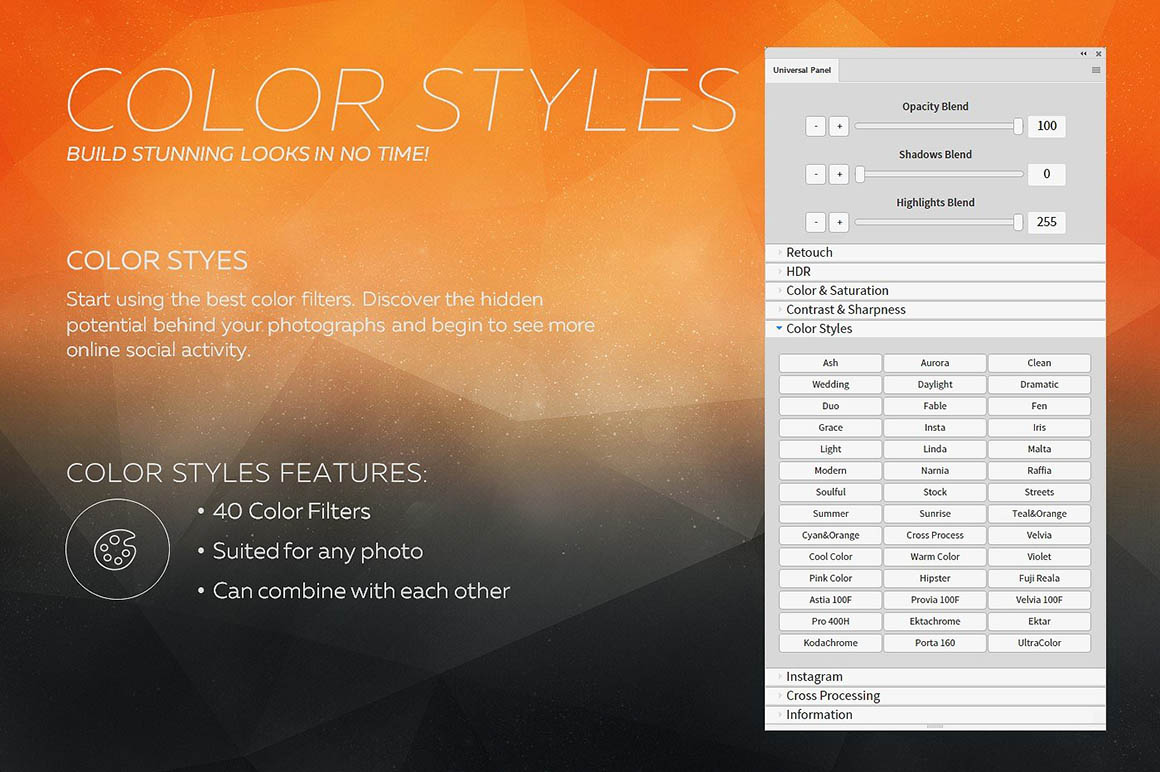Open the Universal Panel flyout menu icon
Screen dimensions: 1160x772
[x=1096, y=70]
